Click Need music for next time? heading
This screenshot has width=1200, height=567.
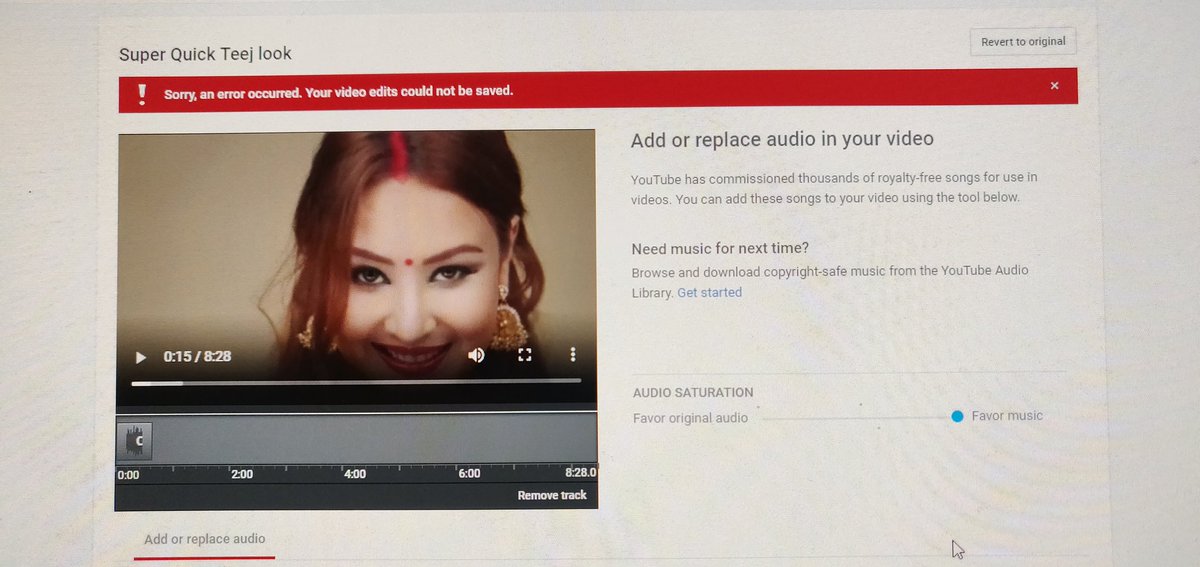pyautogui.click(x=720, y=248)
